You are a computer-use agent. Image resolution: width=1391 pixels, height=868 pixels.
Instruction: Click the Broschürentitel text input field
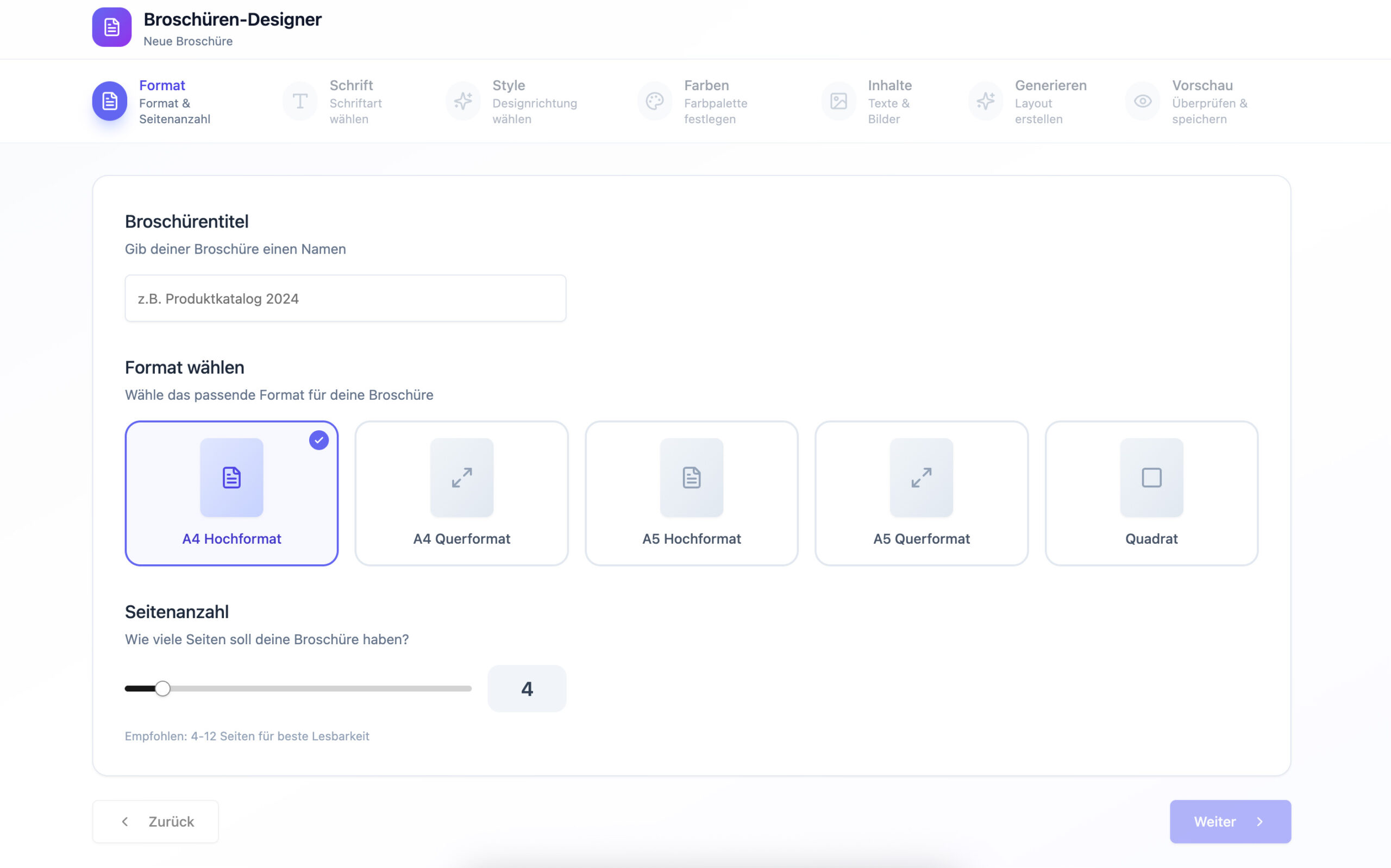[345, 299]
